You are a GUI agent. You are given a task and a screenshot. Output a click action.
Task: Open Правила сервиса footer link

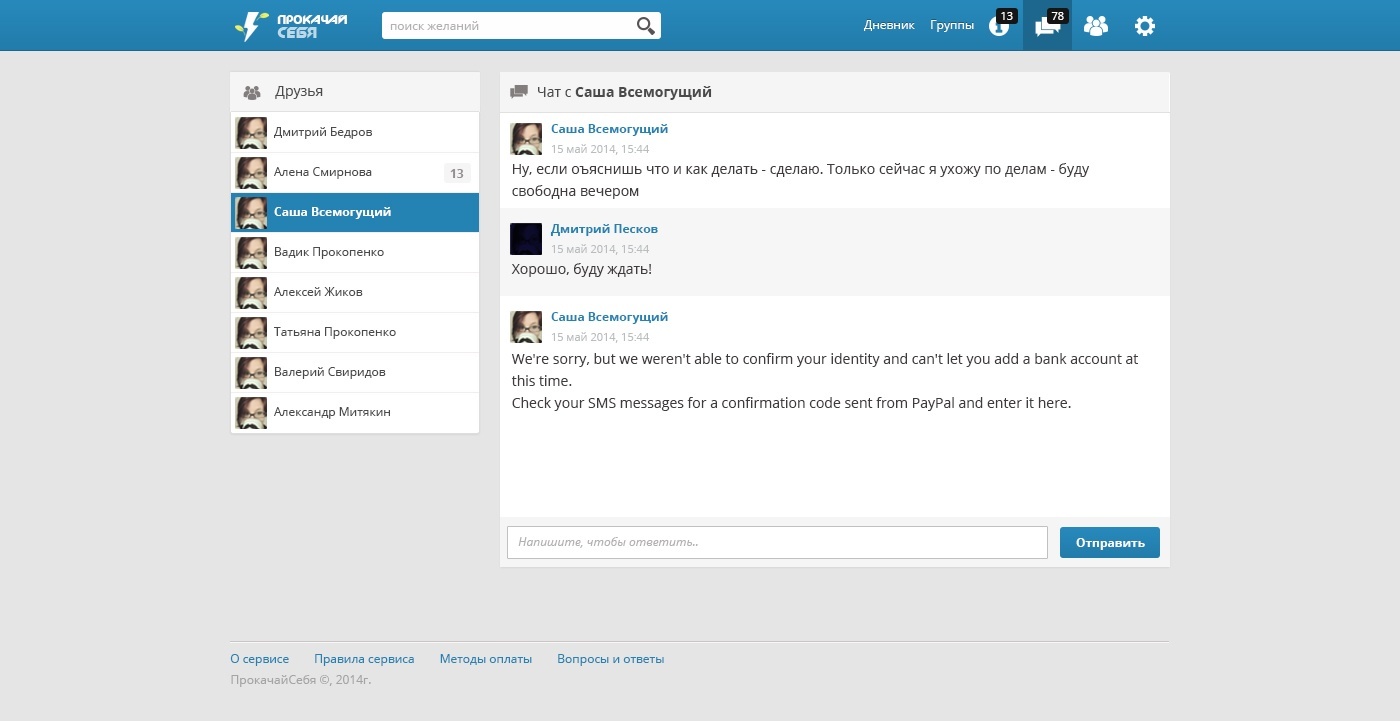[364, 659]
